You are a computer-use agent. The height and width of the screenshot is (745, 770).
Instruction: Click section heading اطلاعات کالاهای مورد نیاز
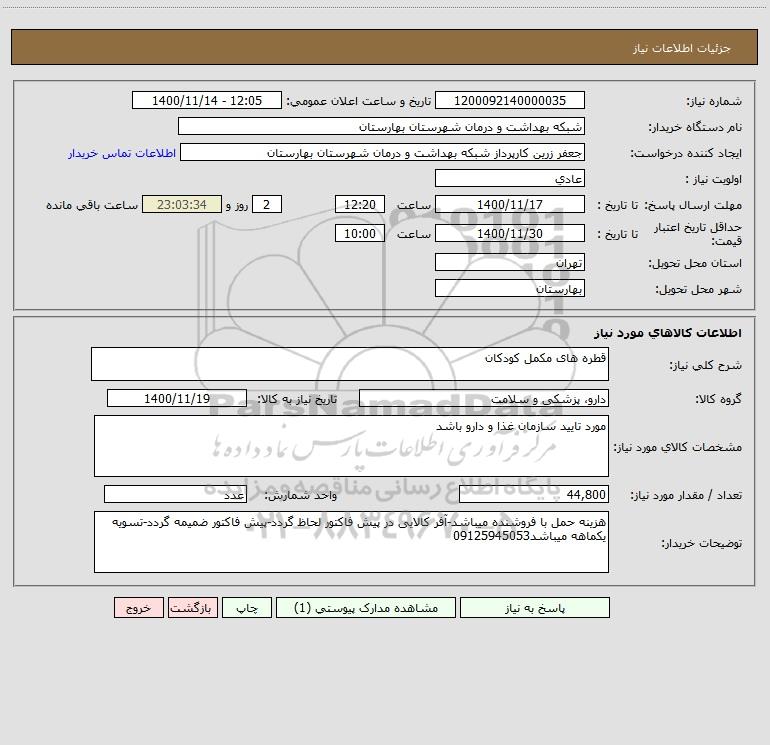click(668, 333)
